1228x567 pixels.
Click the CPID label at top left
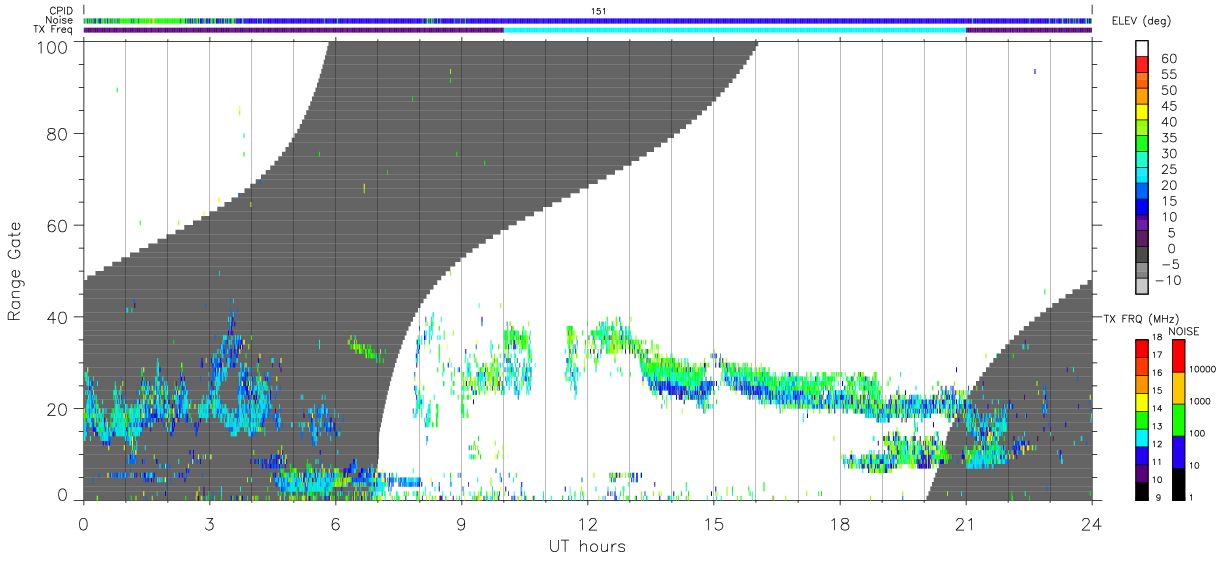click(60, 11)
